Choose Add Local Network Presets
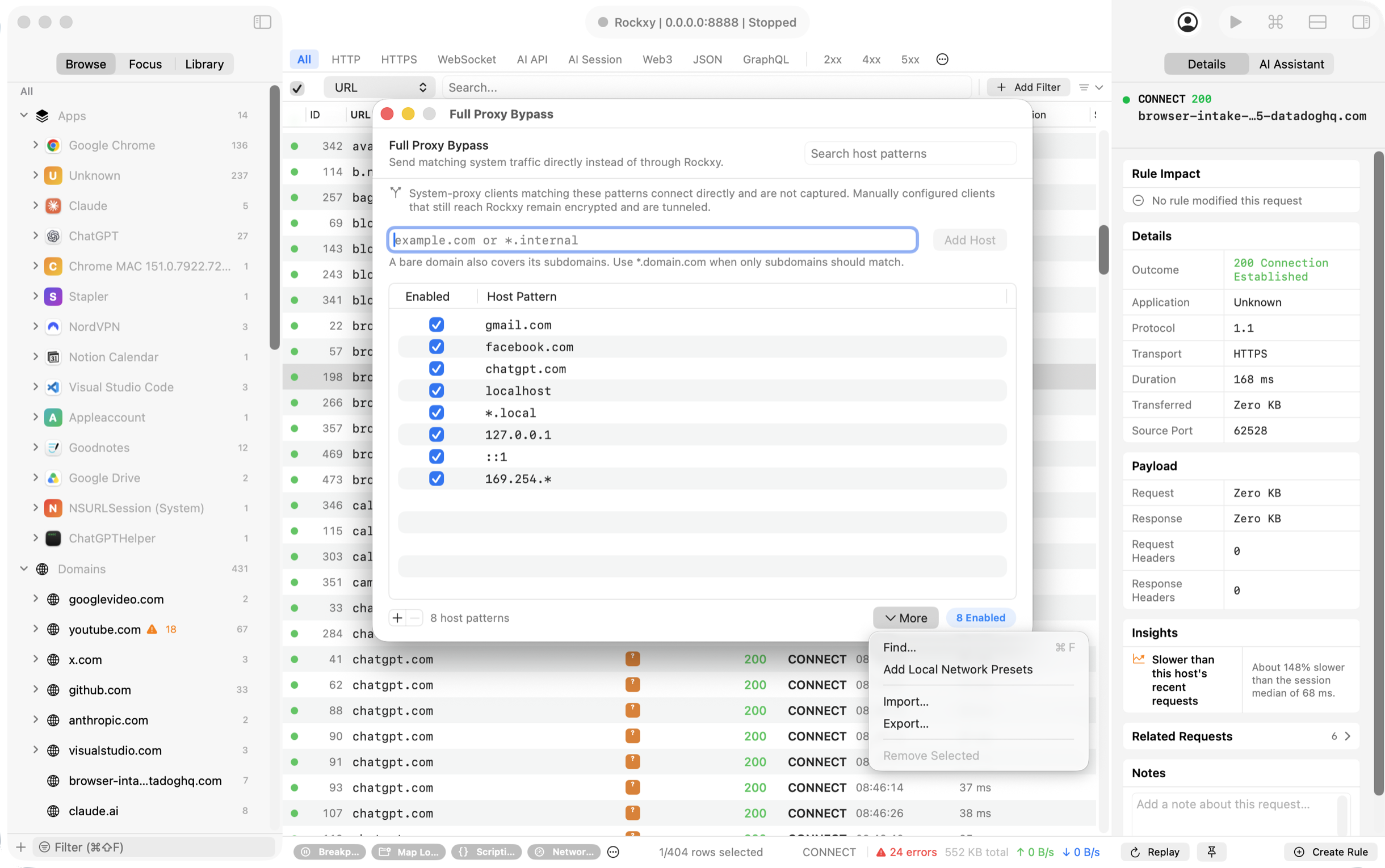Image resolution: width=1385 pixels, height=868 pixels. pos(979,669)
